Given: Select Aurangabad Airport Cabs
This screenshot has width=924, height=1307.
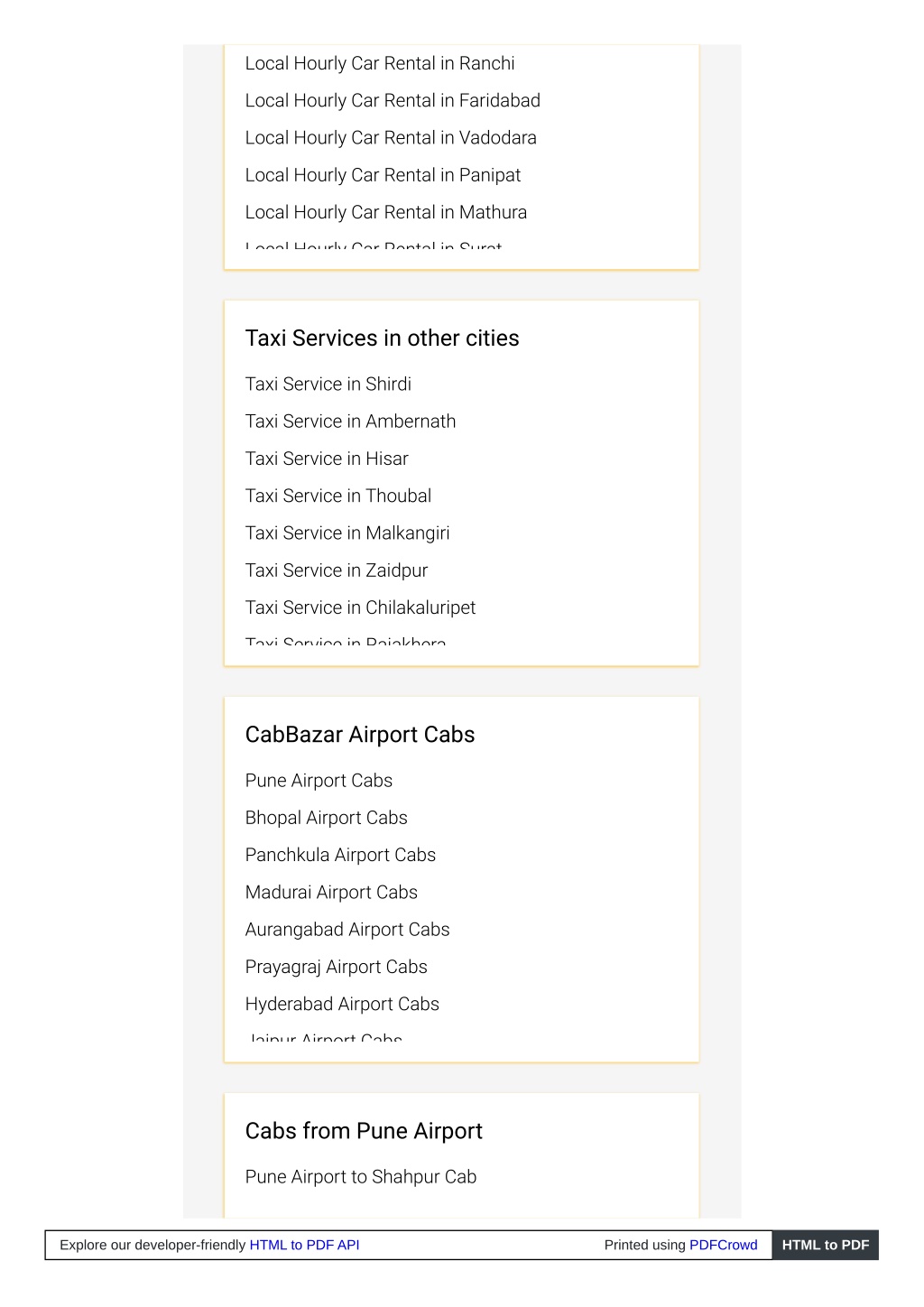Looking at the screenshot, I should [347, 930].
